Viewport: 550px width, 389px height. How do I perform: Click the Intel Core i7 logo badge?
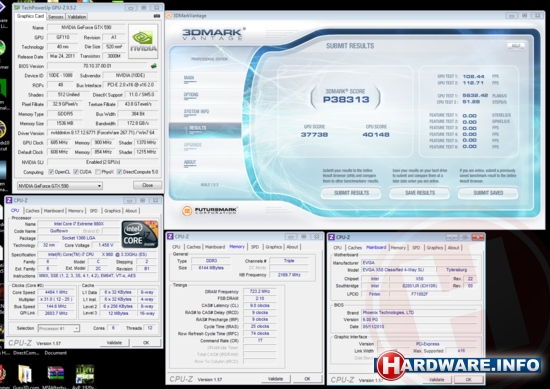coord(140,234)
